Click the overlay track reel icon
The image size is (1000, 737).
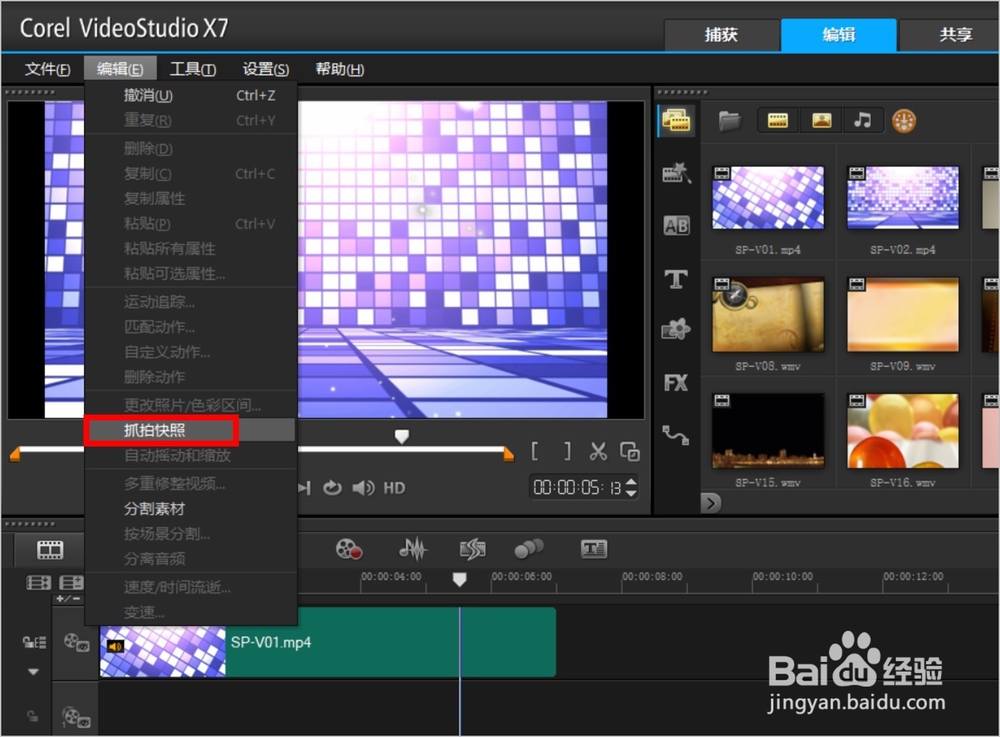[x=76, y=717]
